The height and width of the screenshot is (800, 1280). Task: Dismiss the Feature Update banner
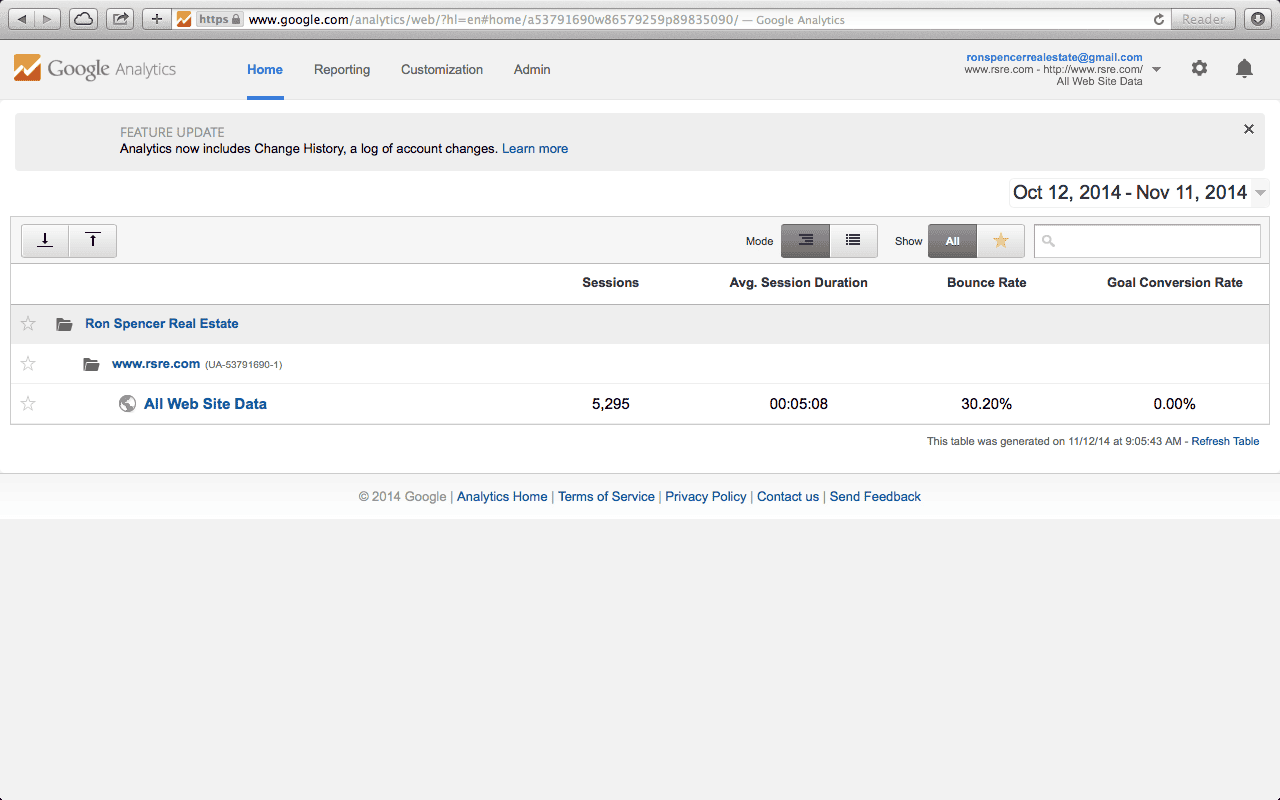pos(1248,129)
